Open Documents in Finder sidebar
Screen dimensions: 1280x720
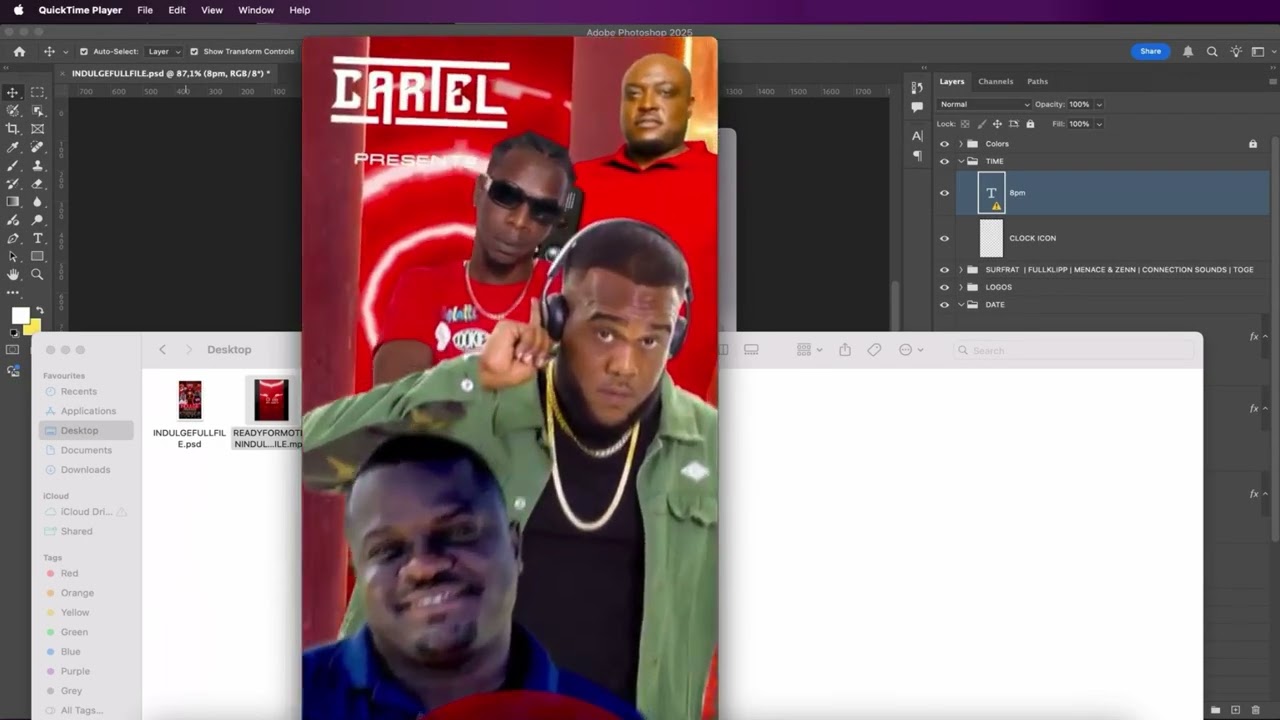pyautogui.click(x=86, y=450)
